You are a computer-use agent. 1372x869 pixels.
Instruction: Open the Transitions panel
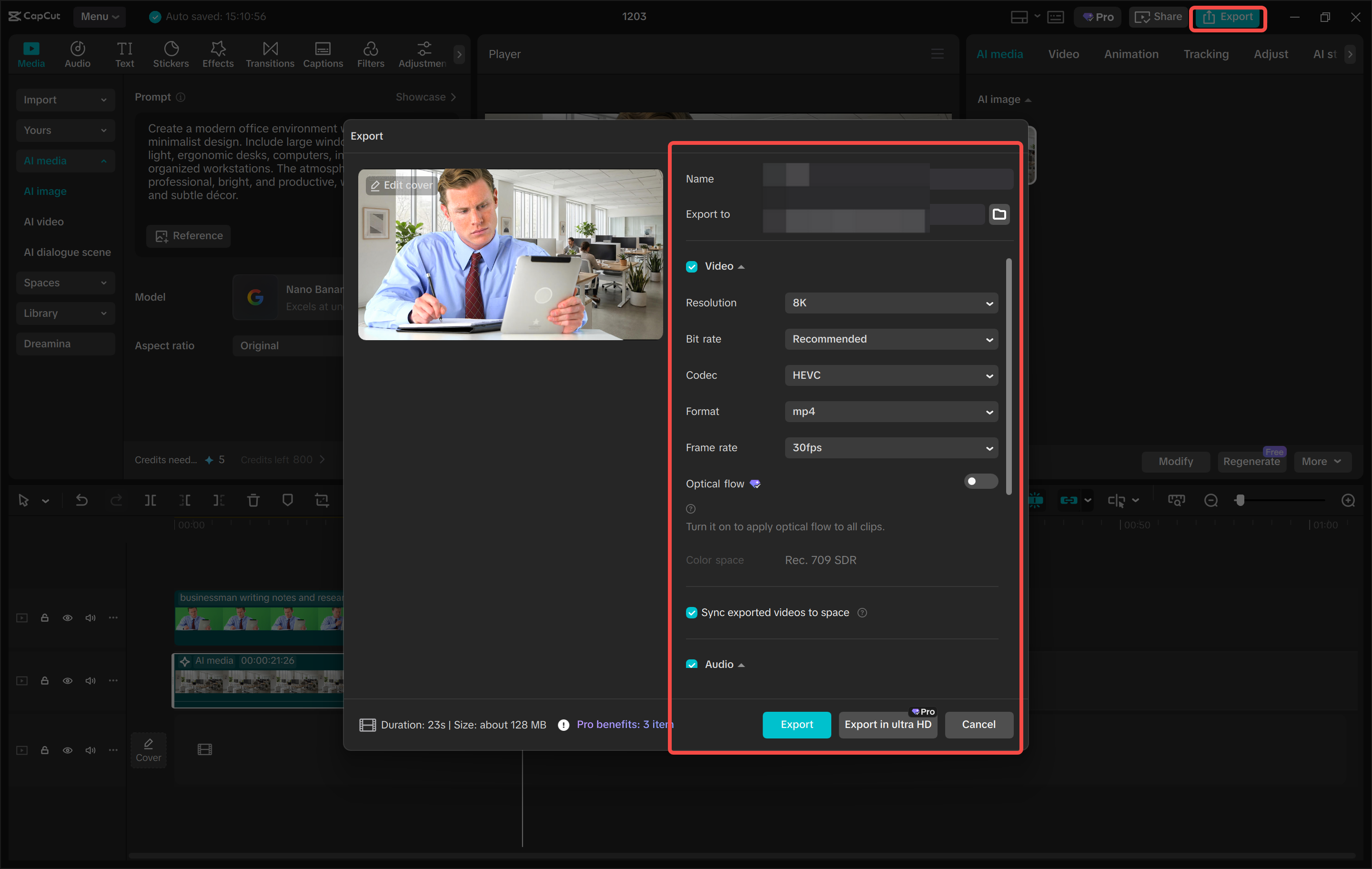tap(270, 53)
